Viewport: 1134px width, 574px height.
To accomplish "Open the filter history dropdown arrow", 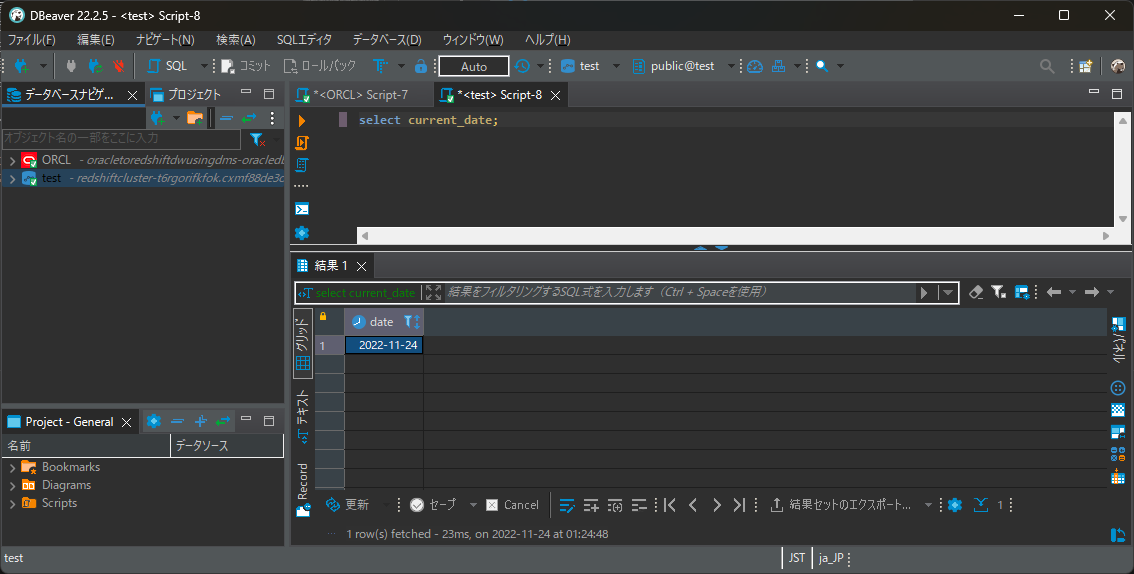I will coord(947,293).
